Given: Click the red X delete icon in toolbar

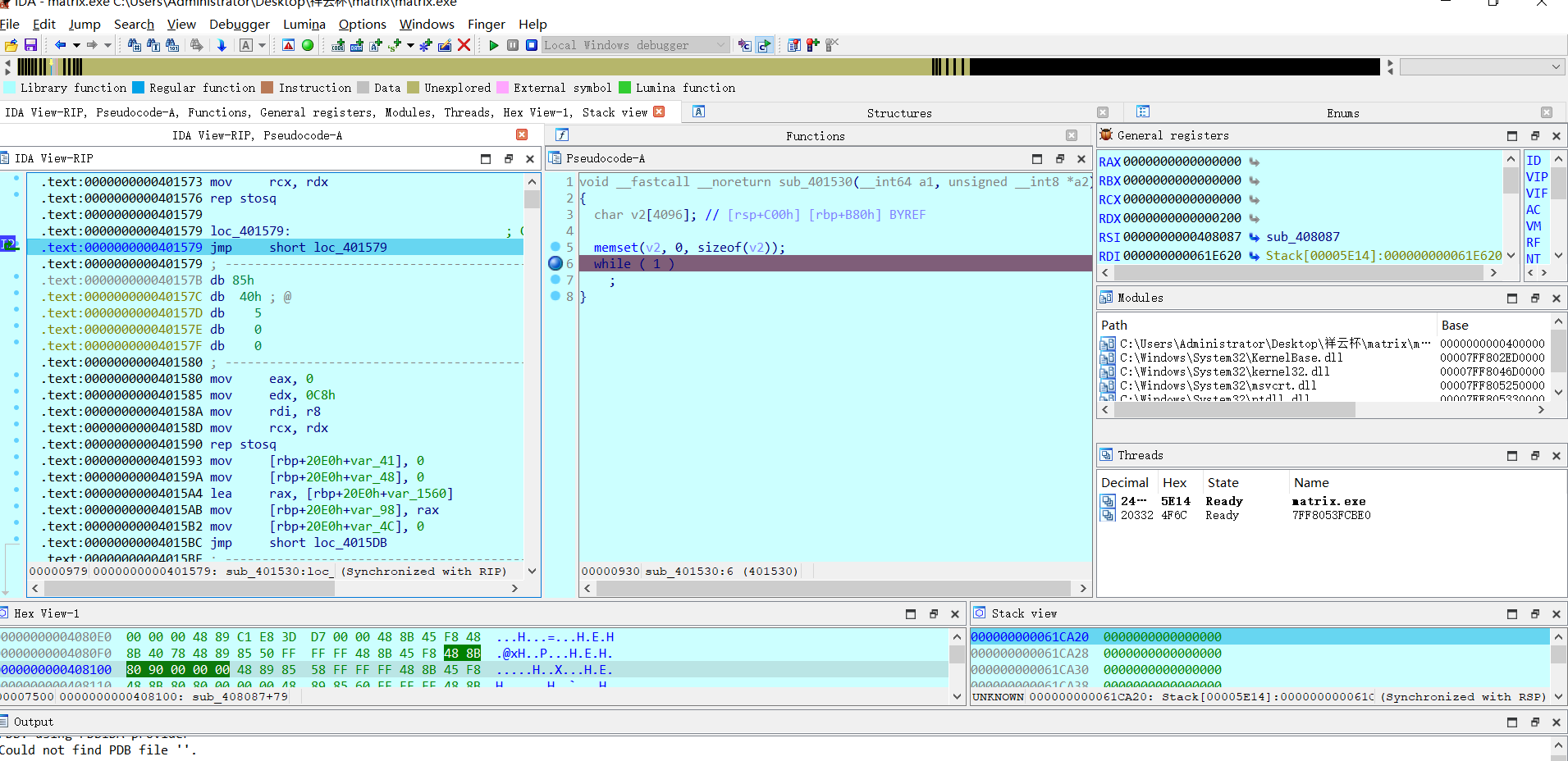Looking at the screenshot, I should click(464, 45).
